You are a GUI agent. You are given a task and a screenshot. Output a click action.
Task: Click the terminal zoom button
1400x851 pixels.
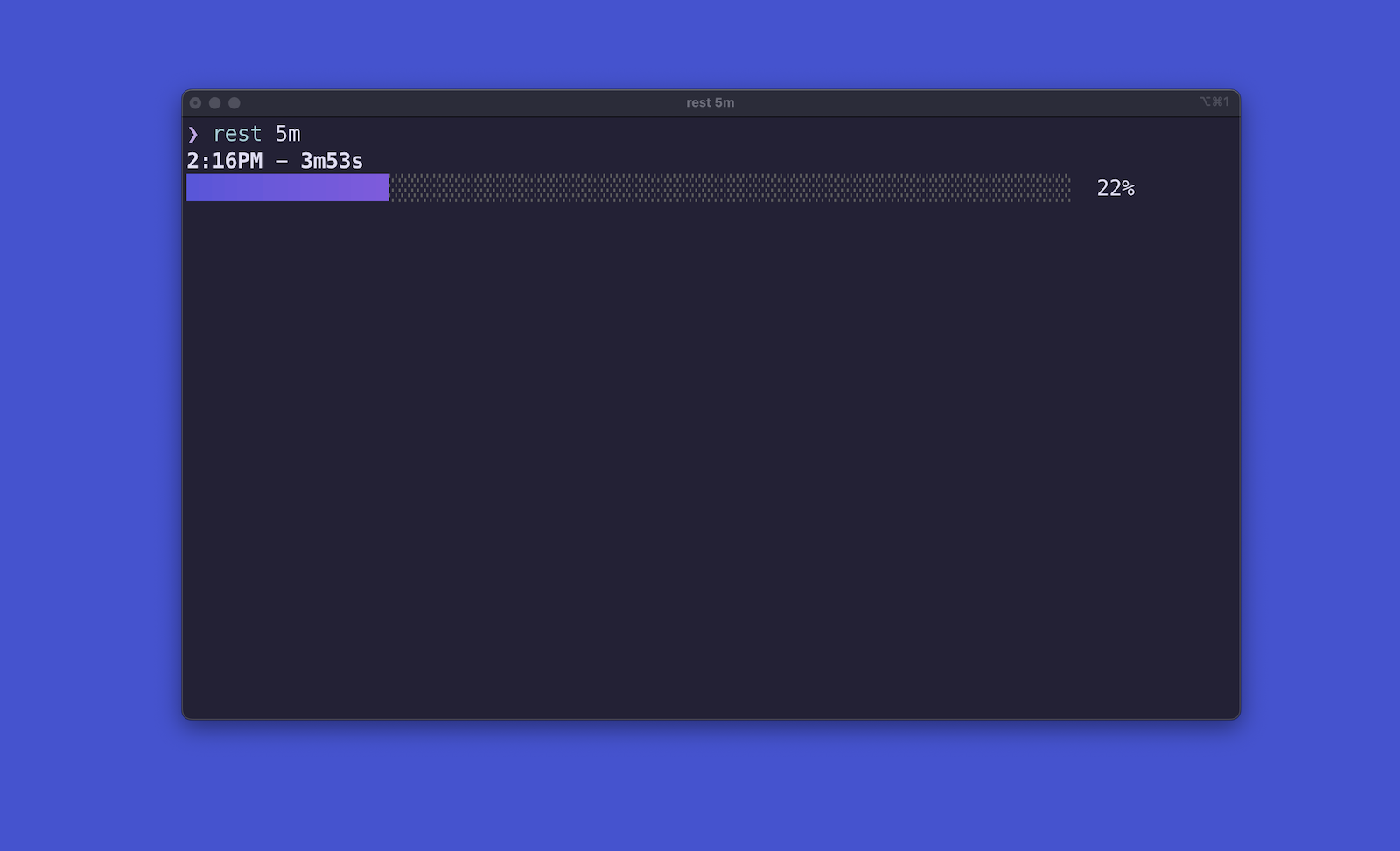point(234,102)
